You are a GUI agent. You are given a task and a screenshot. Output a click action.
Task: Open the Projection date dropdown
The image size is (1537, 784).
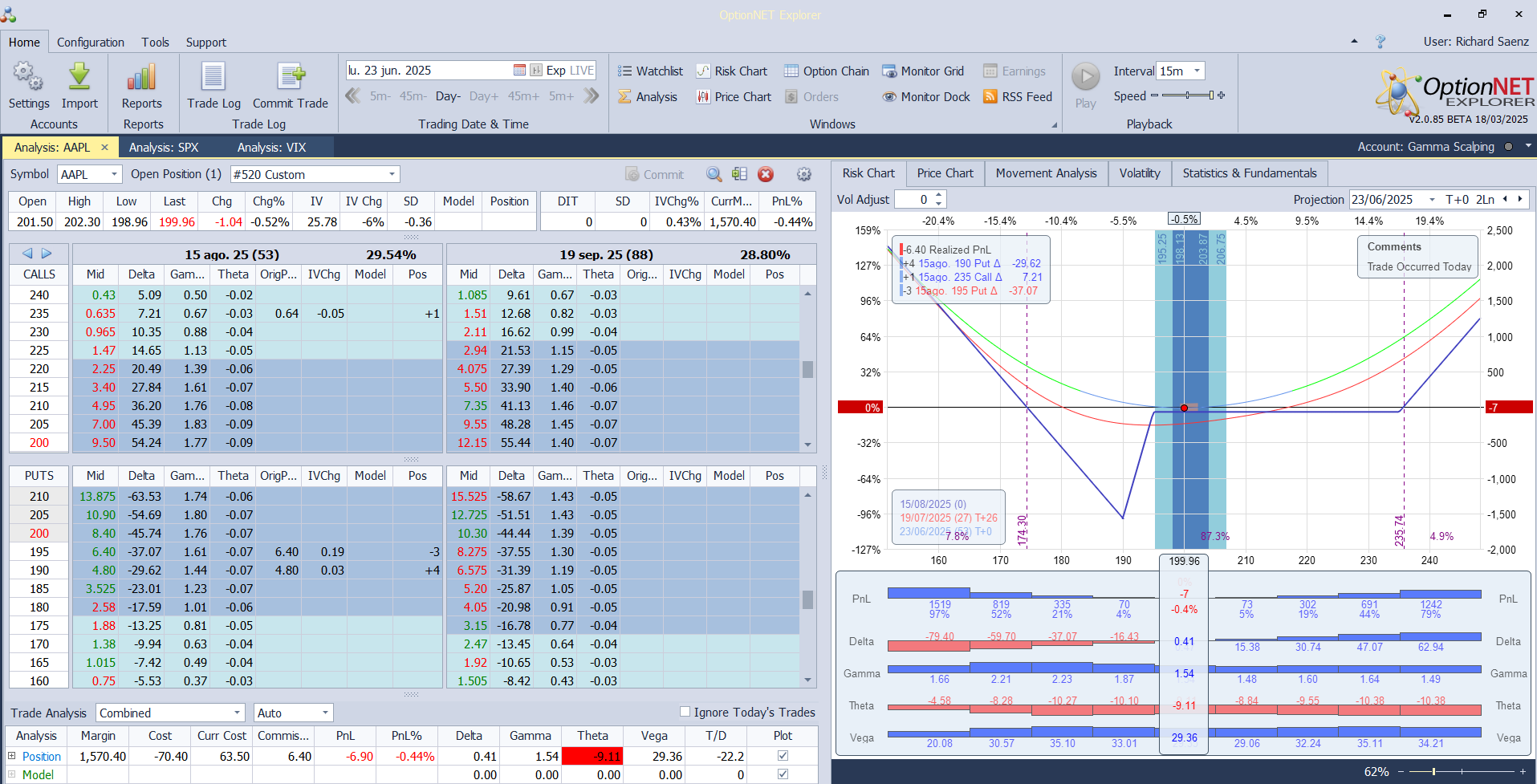click(x=1432, y=199)
